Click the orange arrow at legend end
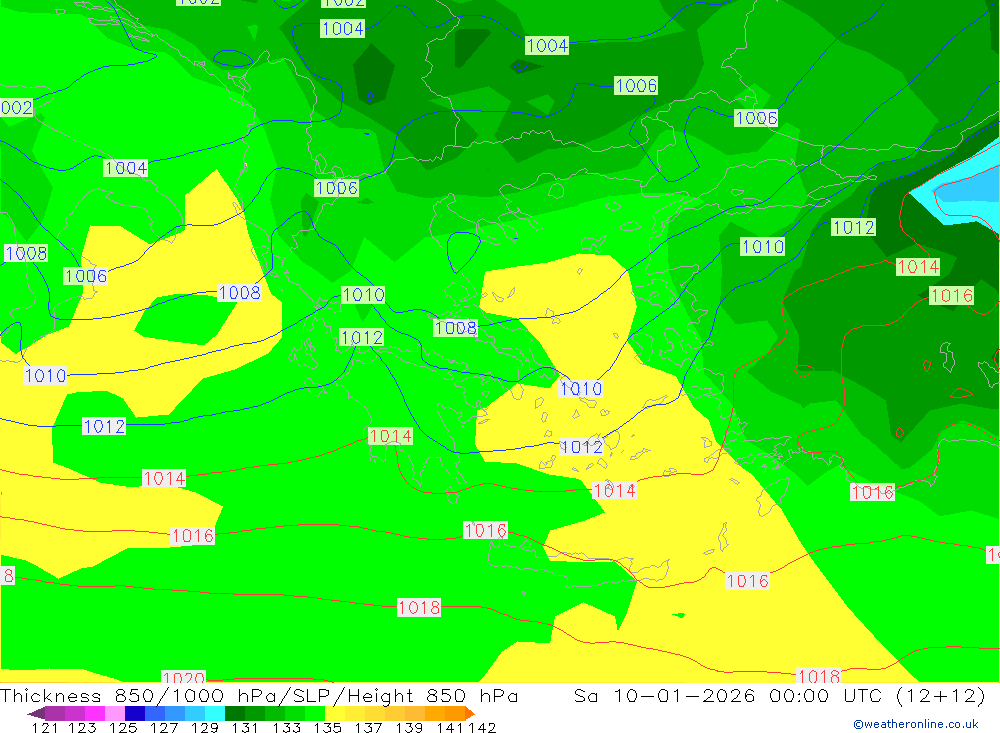1000x733 pixels. click(470, 713)
